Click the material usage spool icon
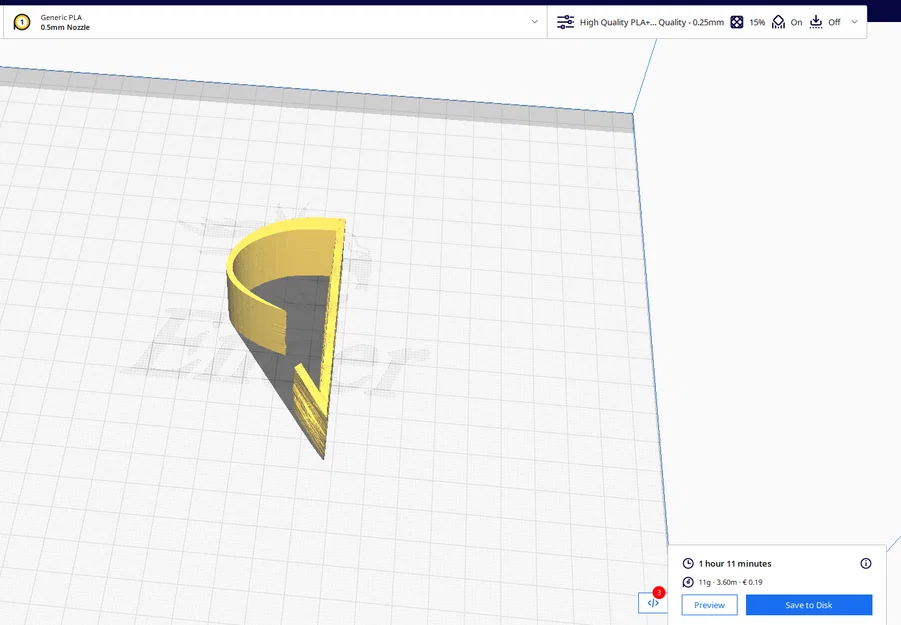This screenshot has width=901, height=625. 688,582
